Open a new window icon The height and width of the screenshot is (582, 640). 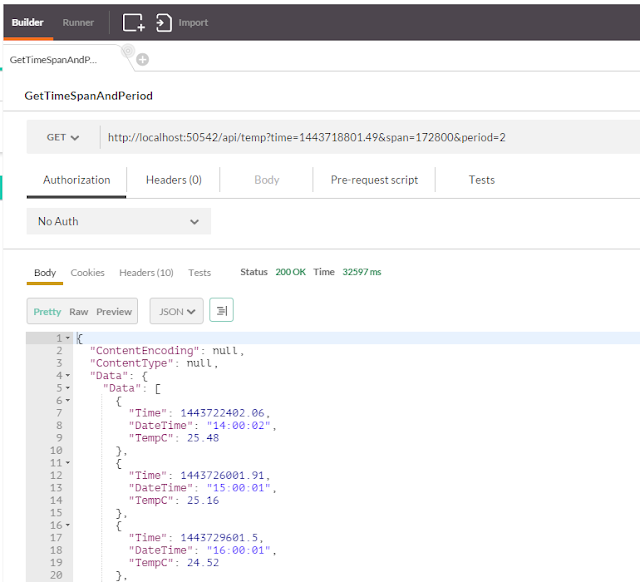click(134, 22)
